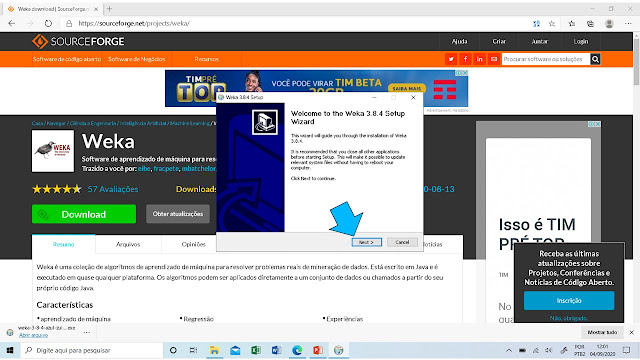Click the volume speaker tray icon

[549, 350]
